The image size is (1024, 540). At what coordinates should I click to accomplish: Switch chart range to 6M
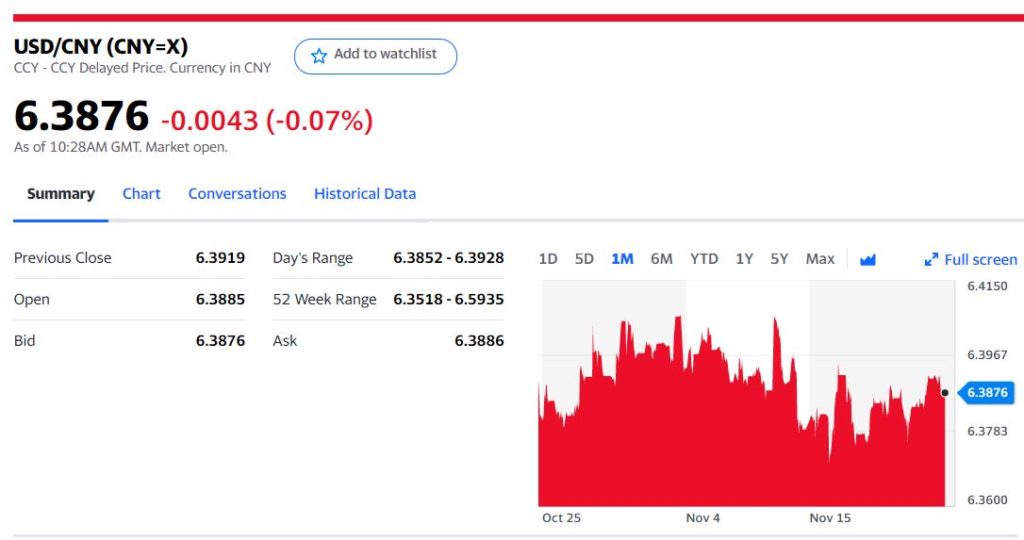tap(661, 259)
